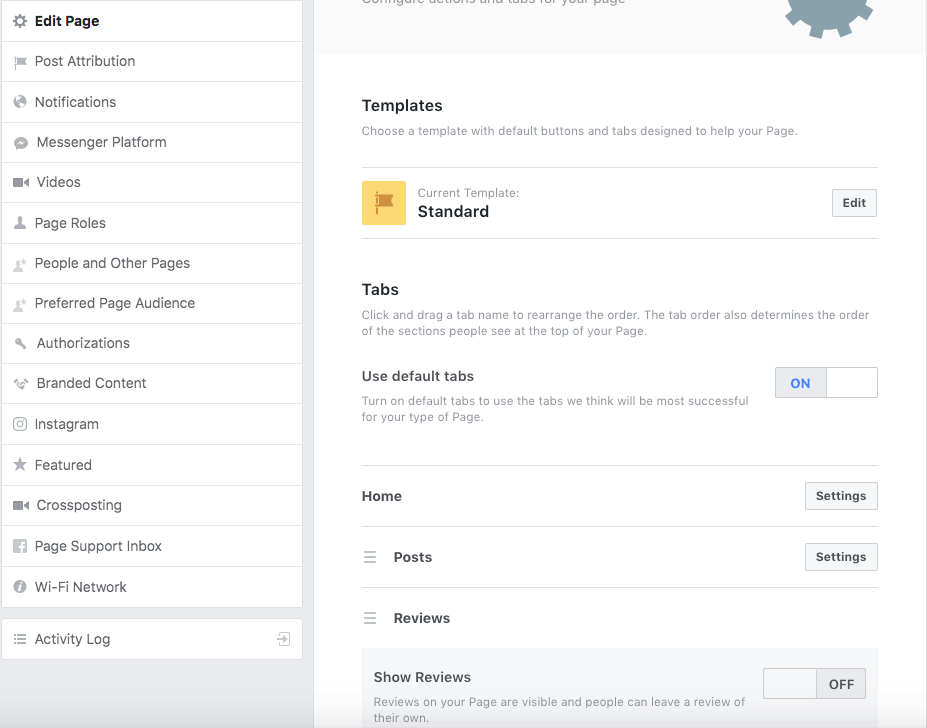
Task: Turn off the Use default tabs switch
Action: 826,383
